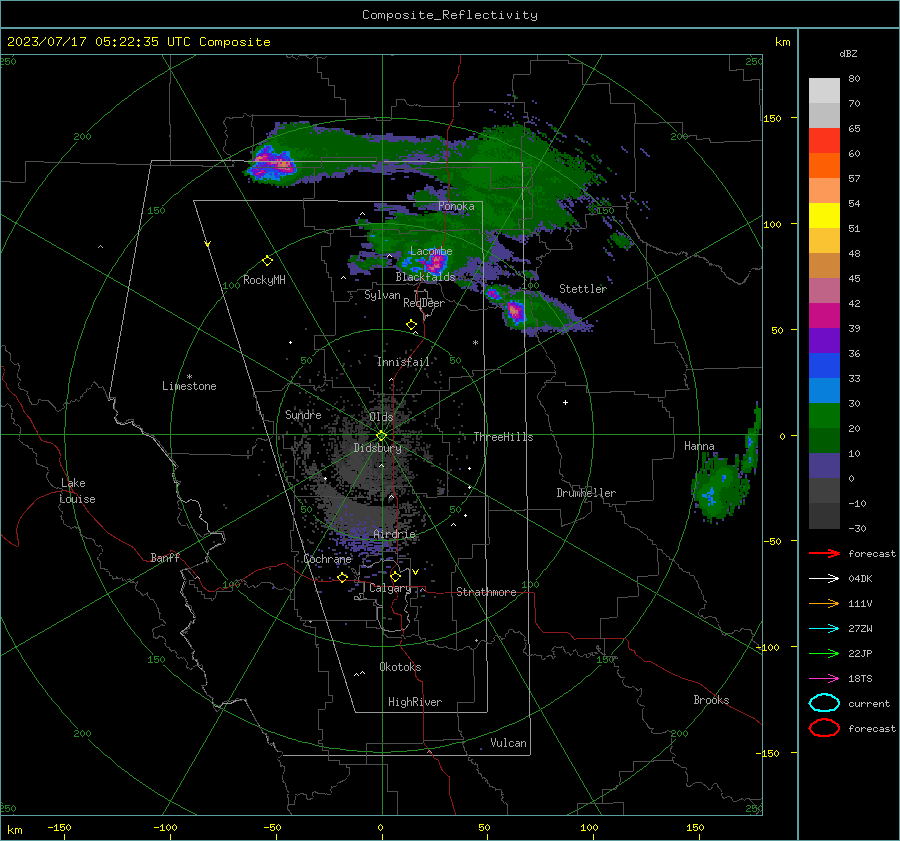This screenshot has height=841, width=900.
Task: Click the white 04DK arrow legend icon
Action: (824, 578)
